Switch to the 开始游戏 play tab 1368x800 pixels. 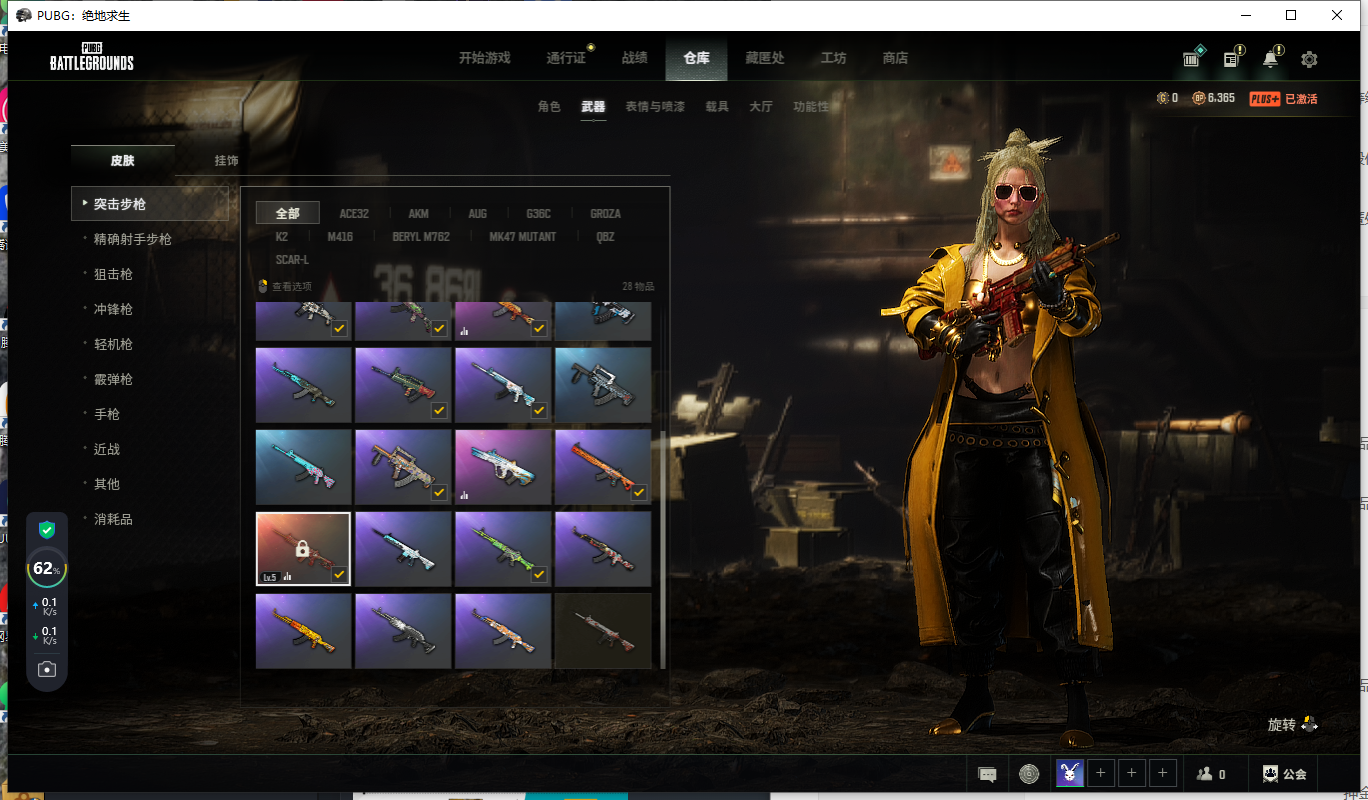click(484, 58)
